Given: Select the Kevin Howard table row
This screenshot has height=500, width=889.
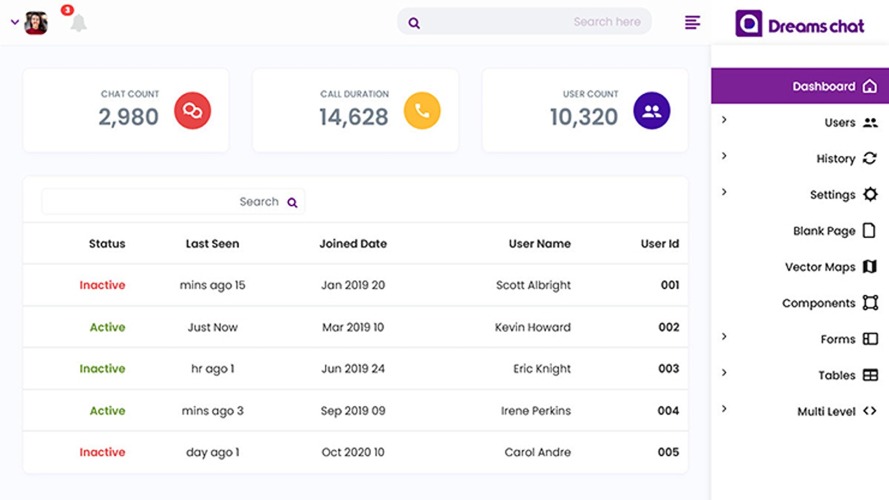Looking at the screenshot, I should [x=355, y=327].
